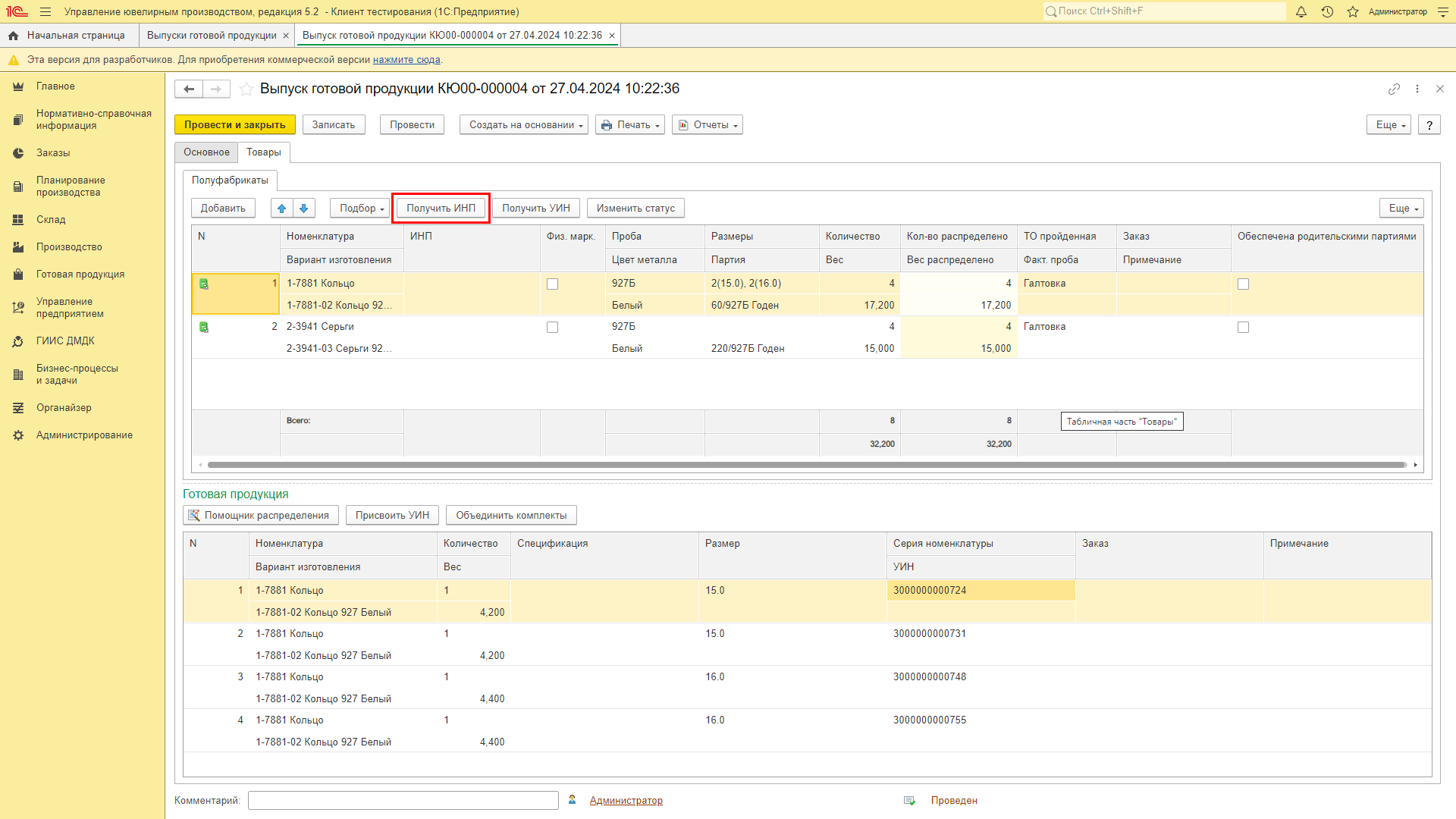The image size is (1456, 819).
Task: Open Администрирование section
Action: (84, 435)
